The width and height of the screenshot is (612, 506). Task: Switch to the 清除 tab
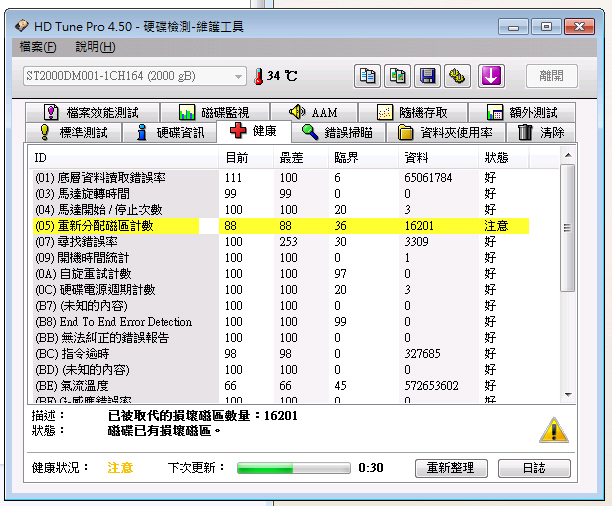[x=541, y=132]
